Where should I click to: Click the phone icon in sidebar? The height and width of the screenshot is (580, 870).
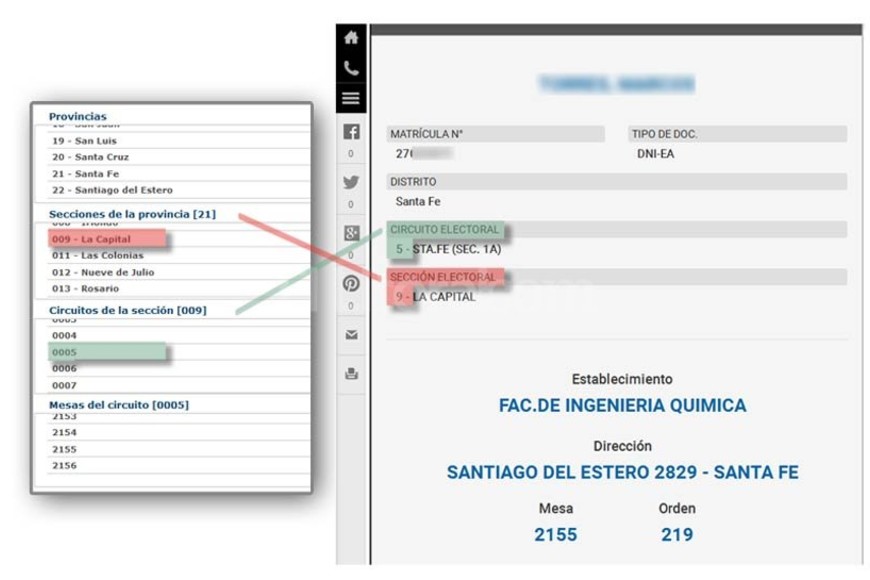pos(351,68)
